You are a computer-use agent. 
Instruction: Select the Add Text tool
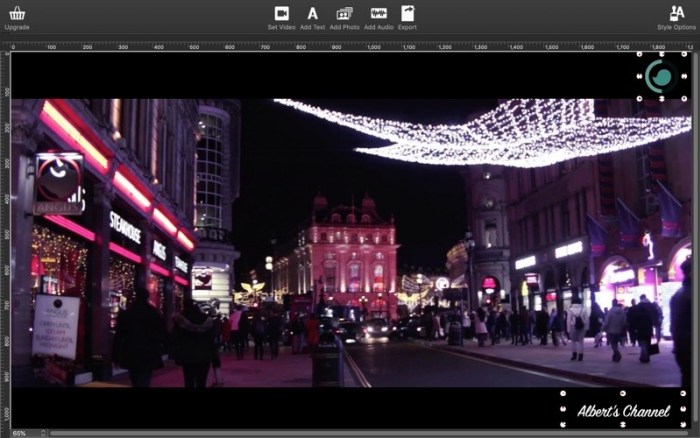click(312, 14)
